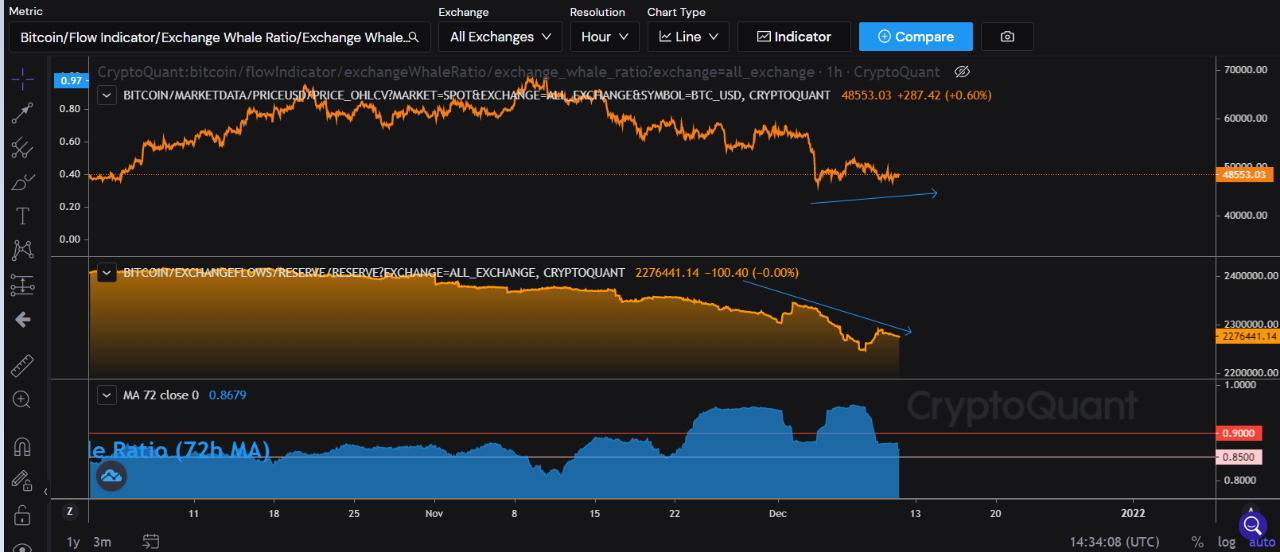Click the purple magnifier search bubble
The width and height of the screenshot is (1280, 552).
[x=1253, y=524]
